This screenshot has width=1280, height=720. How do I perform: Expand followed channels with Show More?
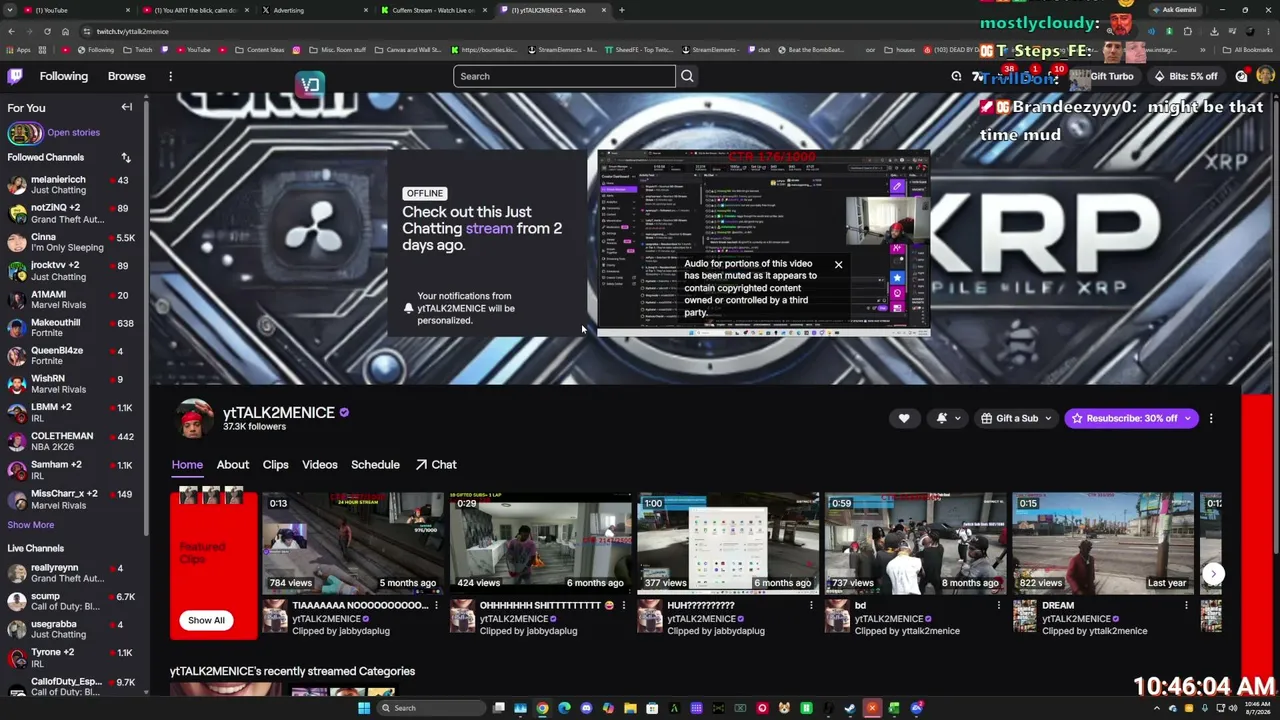pos(31,525)
